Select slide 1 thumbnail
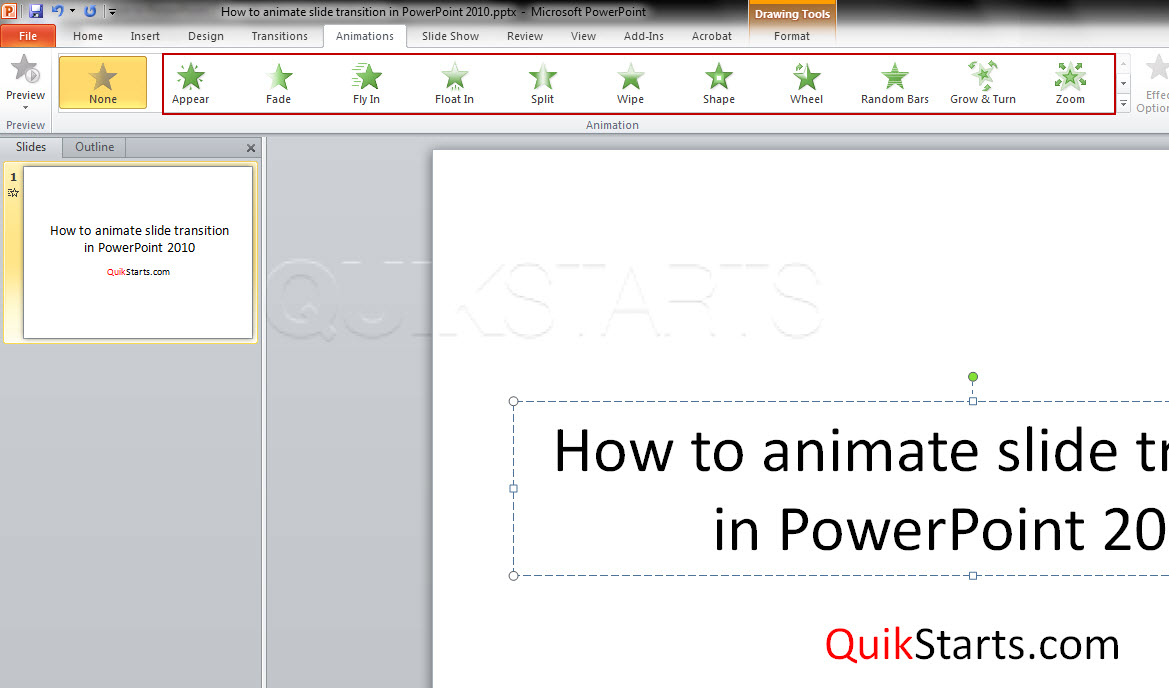Screen dimensions: 1169x688 click(x=138, y=252)
